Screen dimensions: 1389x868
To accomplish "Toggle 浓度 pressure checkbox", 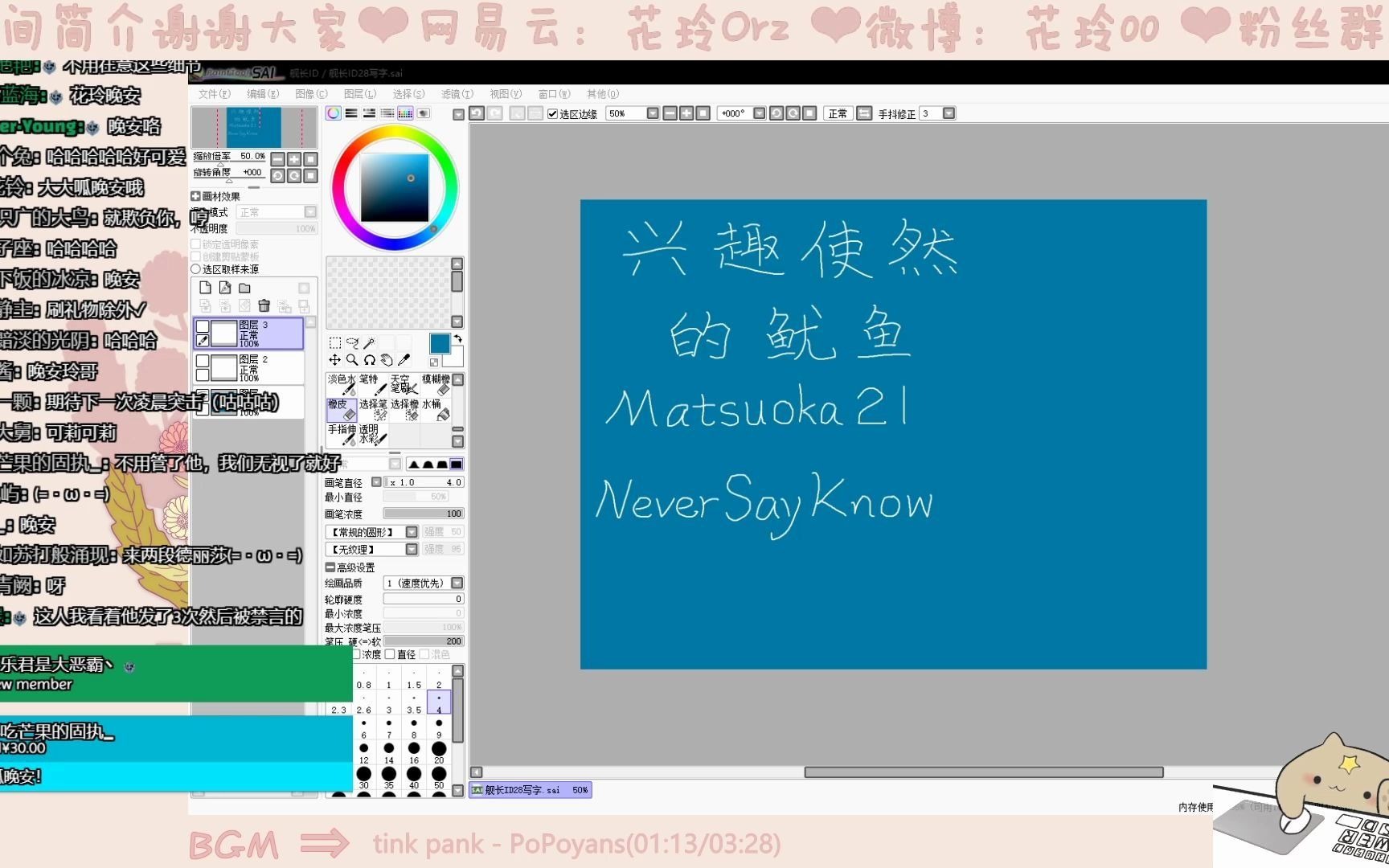I will pyautogui.click(x=356, y=654).
